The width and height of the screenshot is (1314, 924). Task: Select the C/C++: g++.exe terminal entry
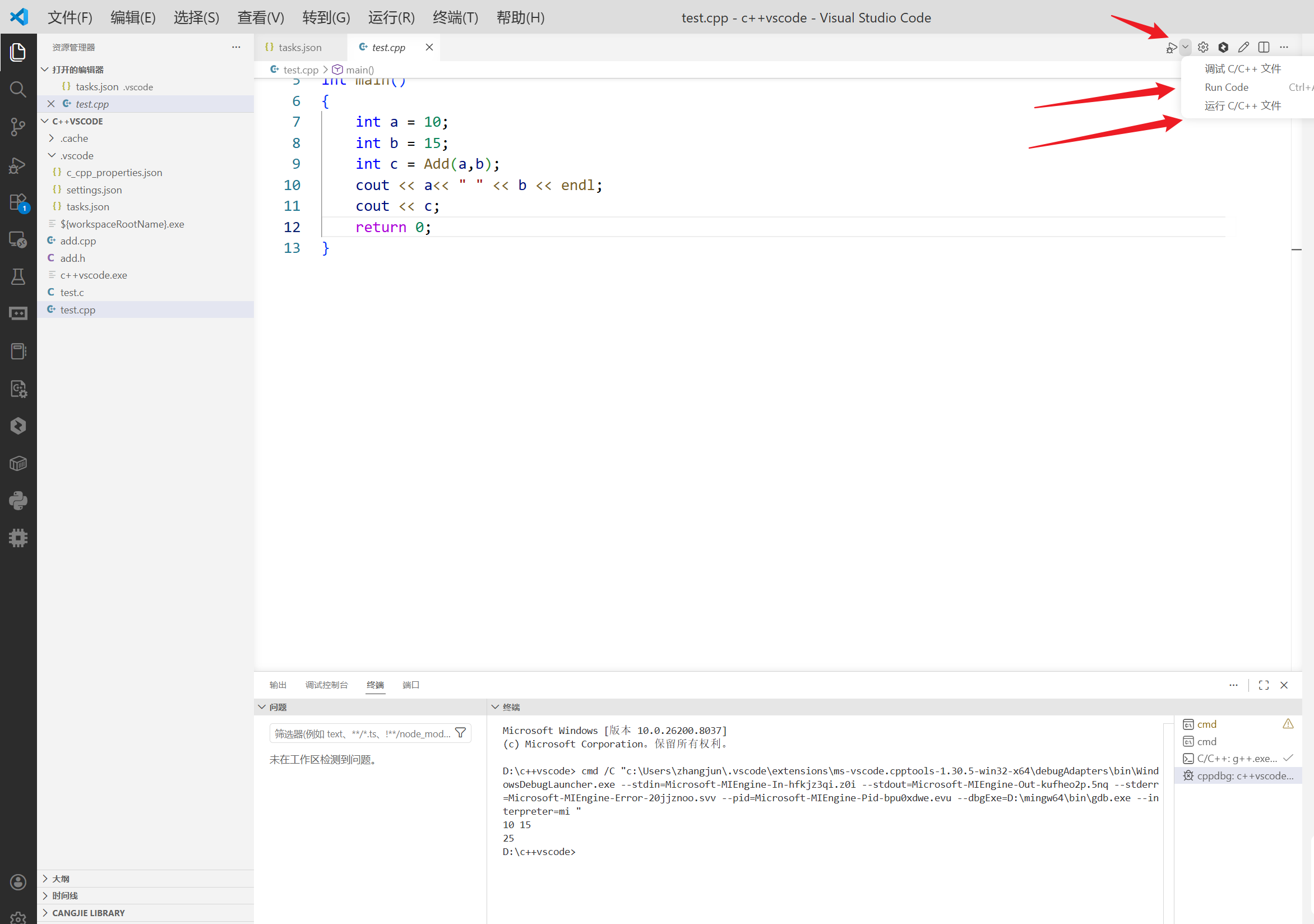click(x=1238, y=759)
